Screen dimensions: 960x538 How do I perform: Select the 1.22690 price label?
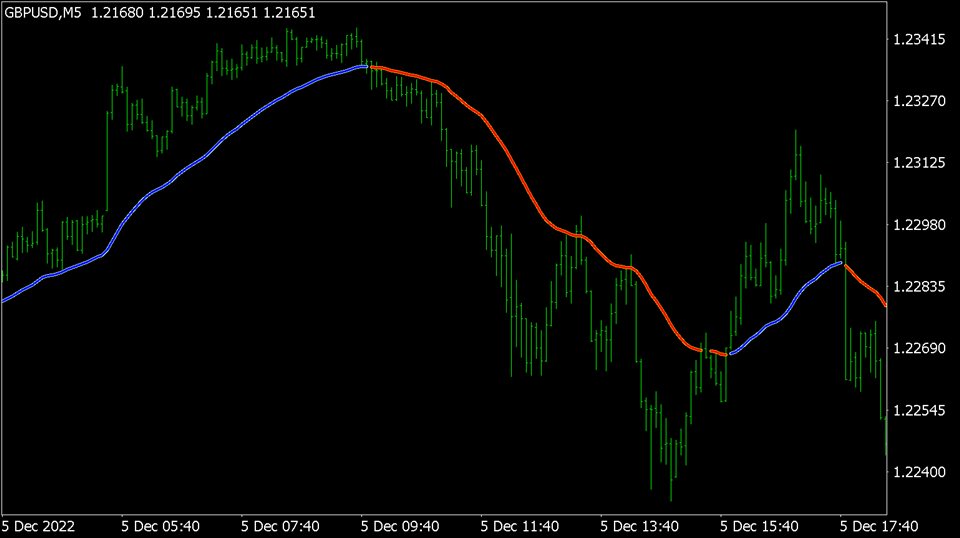(919, 348)
